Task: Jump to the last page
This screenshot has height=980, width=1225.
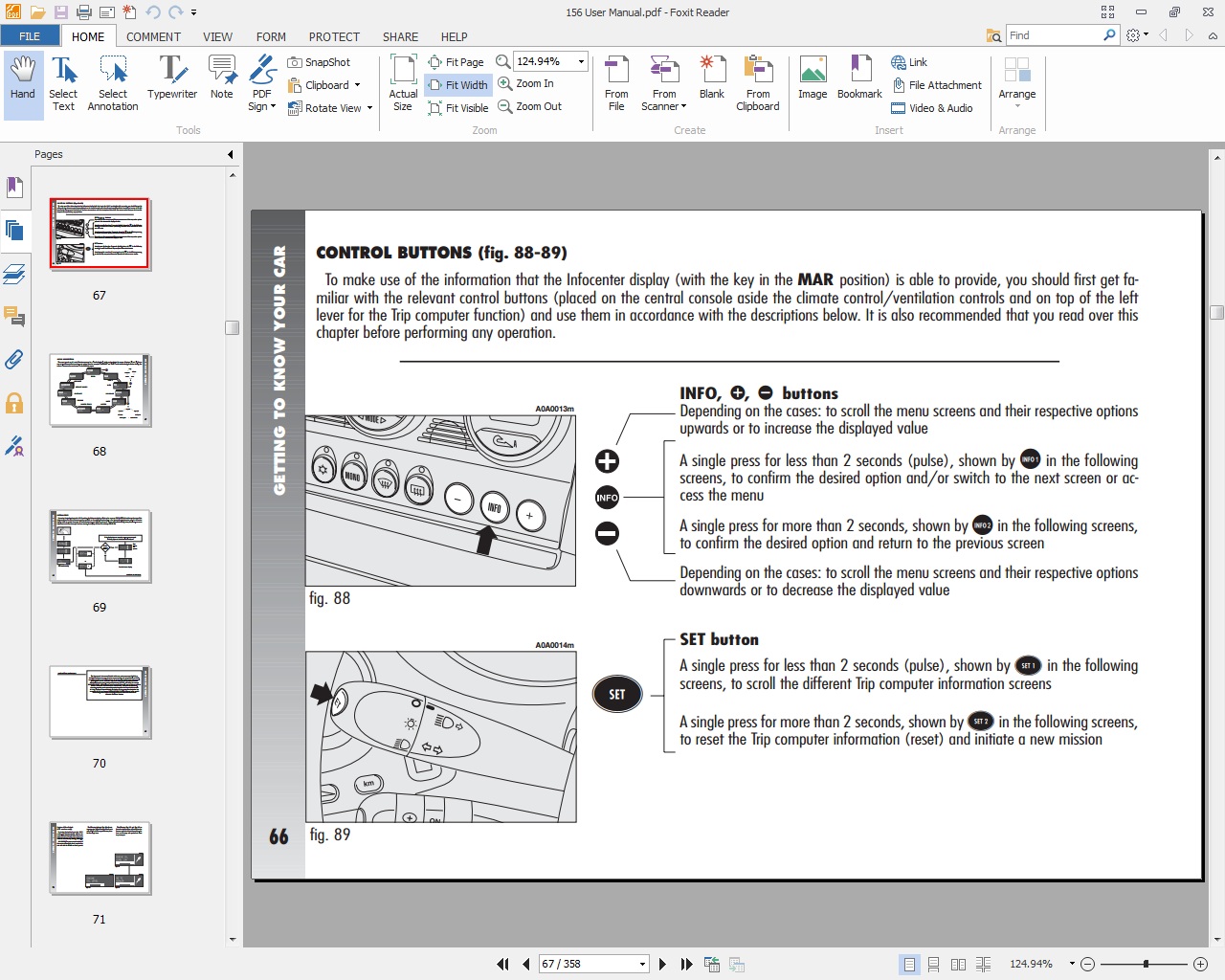Action: click(x=686, y=964)
